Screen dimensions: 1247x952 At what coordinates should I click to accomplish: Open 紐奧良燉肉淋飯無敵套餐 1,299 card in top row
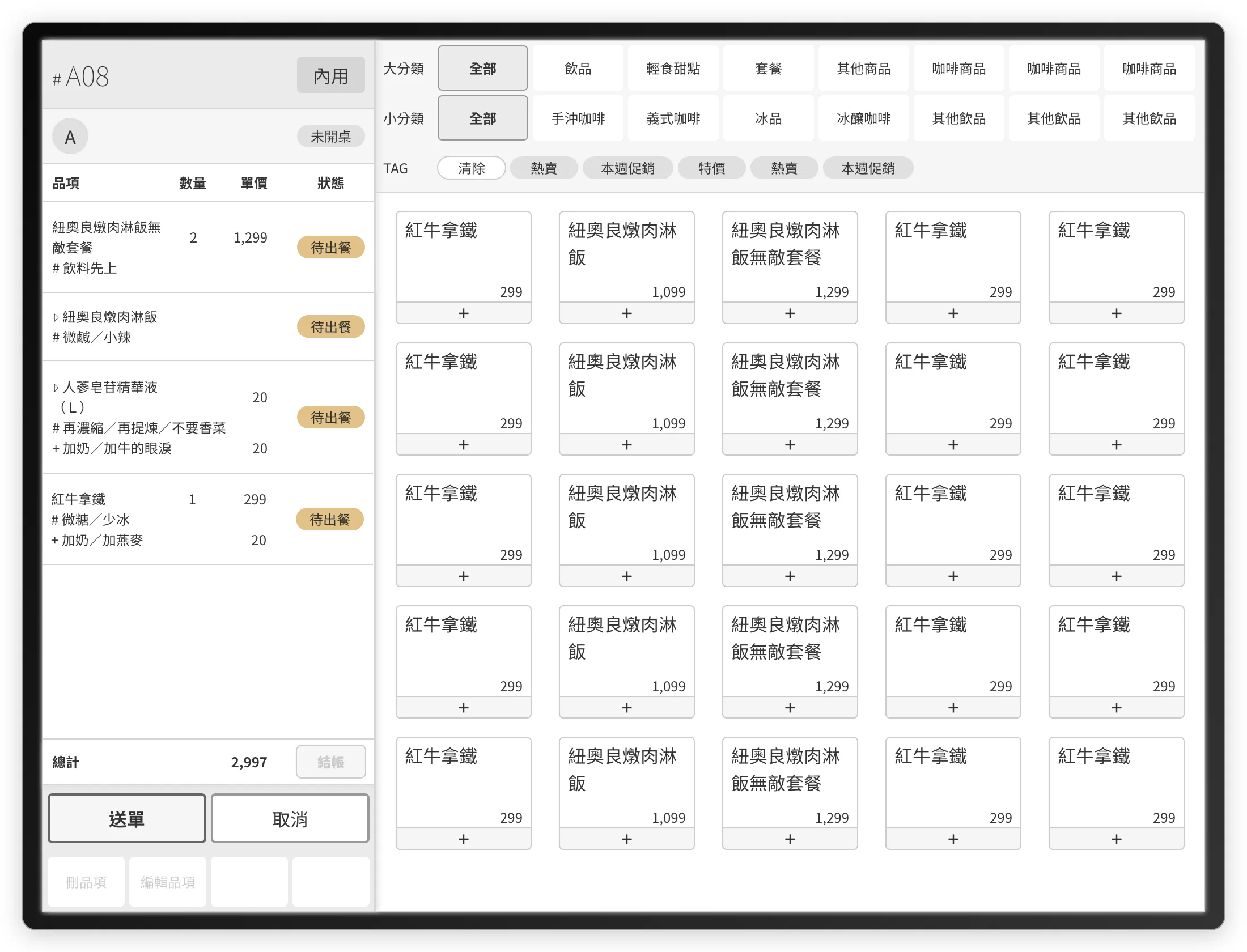click(790, 257)
